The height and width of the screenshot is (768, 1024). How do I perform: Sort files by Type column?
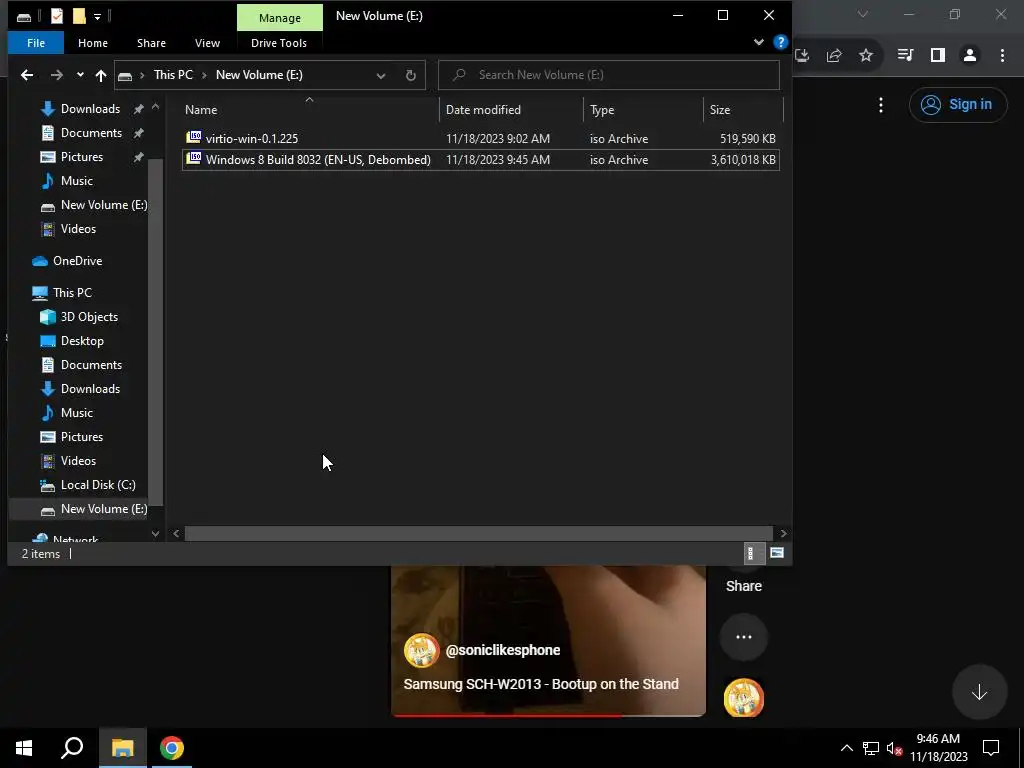tap(643, 110)
